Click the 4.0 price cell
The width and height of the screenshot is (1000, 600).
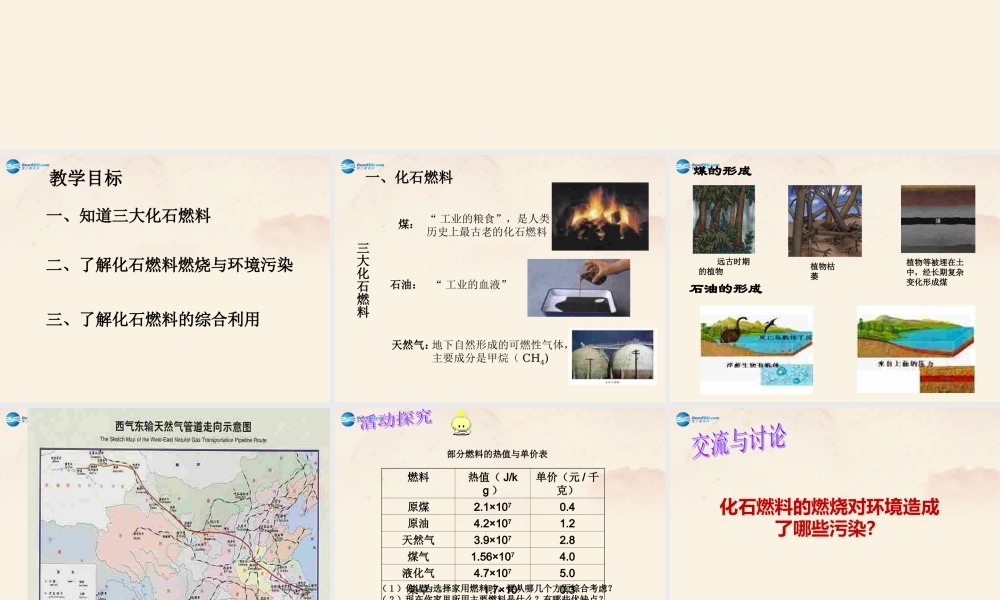567,557
